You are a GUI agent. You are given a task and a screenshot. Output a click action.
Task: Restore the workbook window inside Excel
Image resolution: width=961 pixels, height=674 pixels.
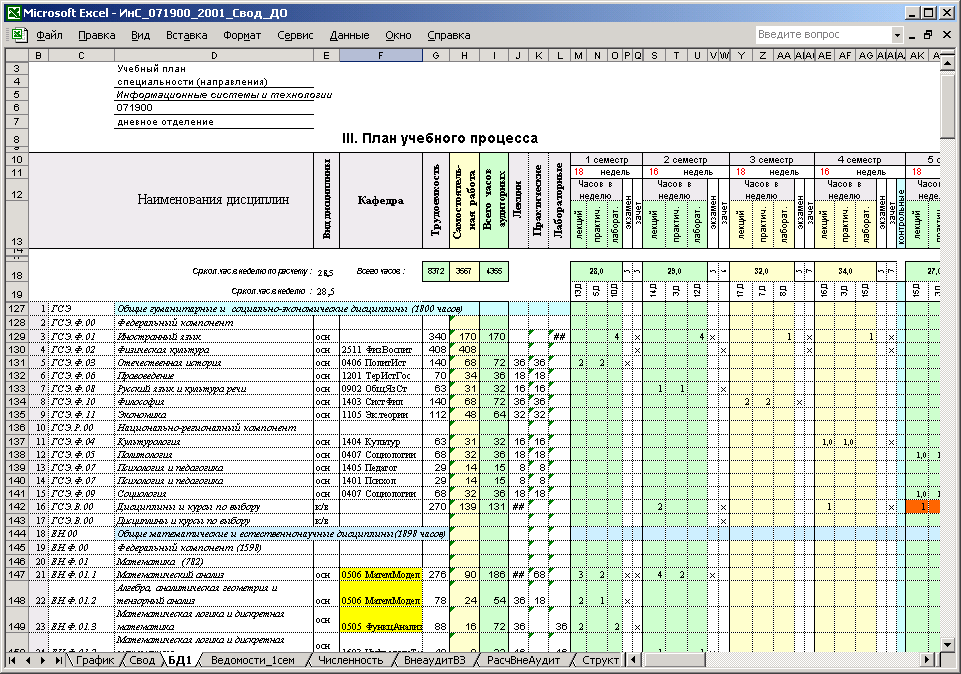coord(929,35)
